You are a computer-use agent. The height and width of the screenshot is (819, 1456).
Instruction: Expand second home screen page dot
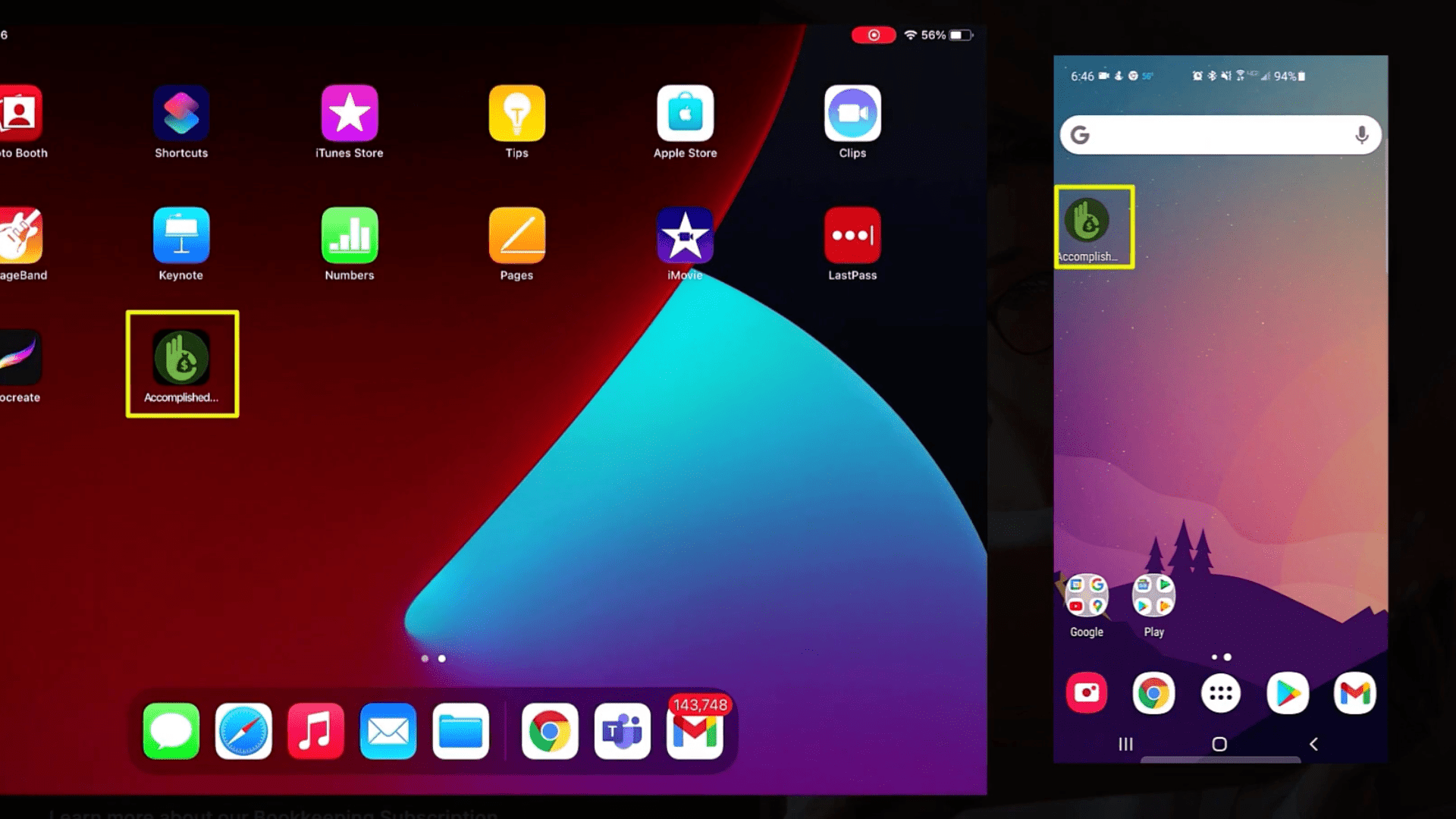441,658
